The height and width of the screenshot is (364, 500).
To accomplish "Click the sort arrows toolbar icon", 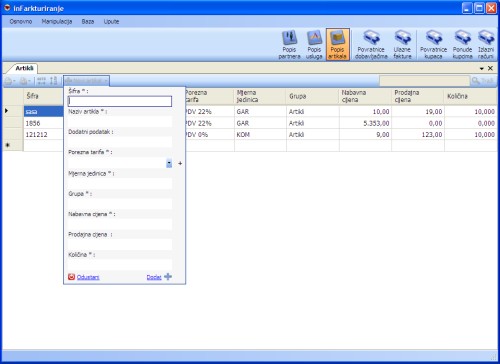I will (53, 81).
